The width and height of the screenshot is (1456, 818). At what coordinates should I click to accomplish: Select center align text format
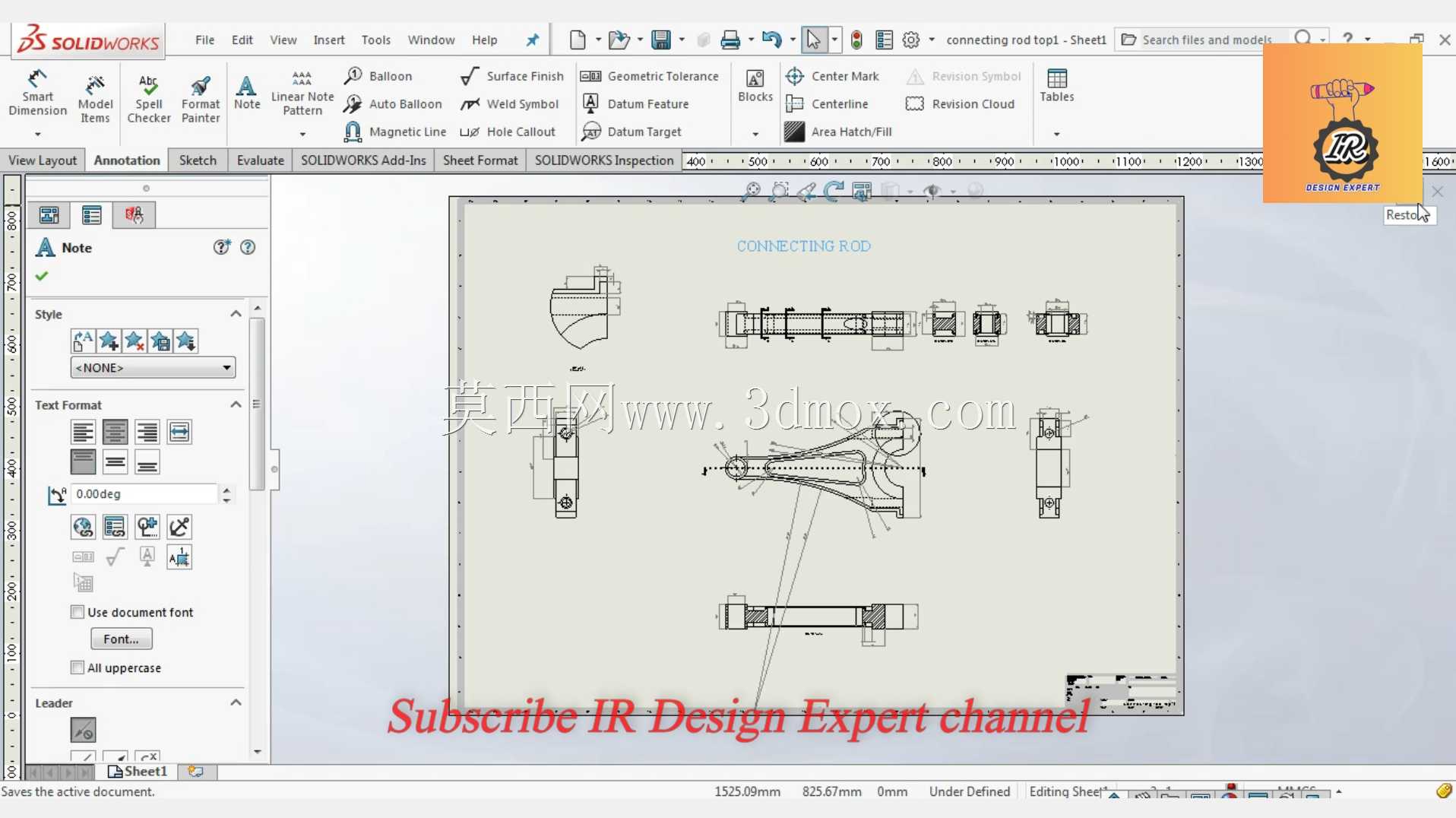(x=115, y=432)
